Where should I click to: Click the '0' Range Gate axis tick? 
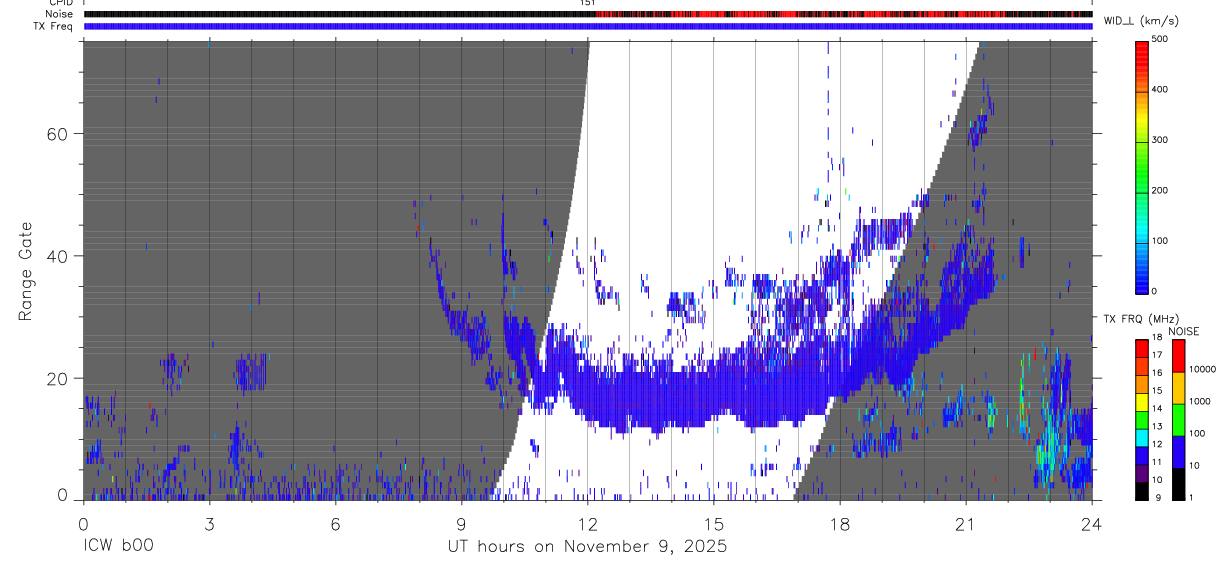click(x=63, y=495)
